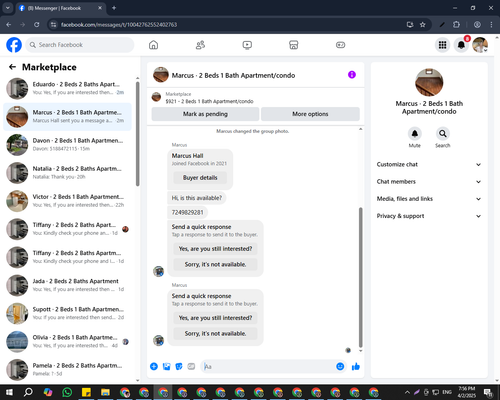
Task: Open Victor 2 Beds 1 Bath conversation
Action: pos(67,201)
